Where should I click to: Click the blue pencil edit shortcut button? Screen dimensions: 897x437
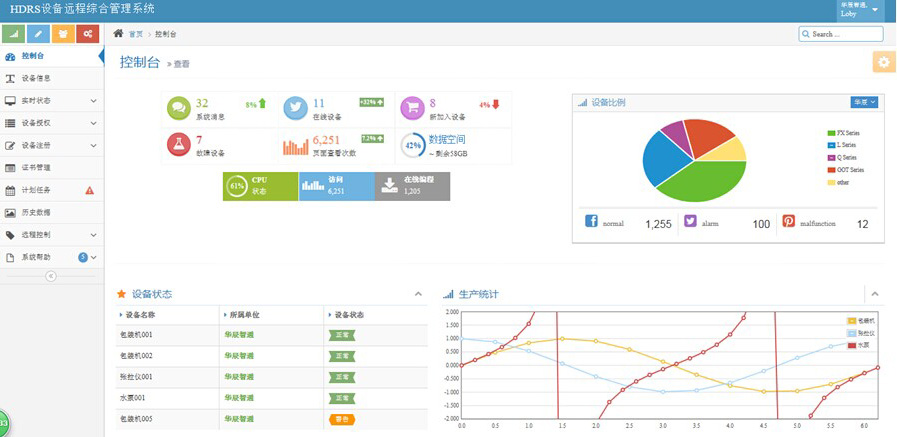(x=39, y=34)
